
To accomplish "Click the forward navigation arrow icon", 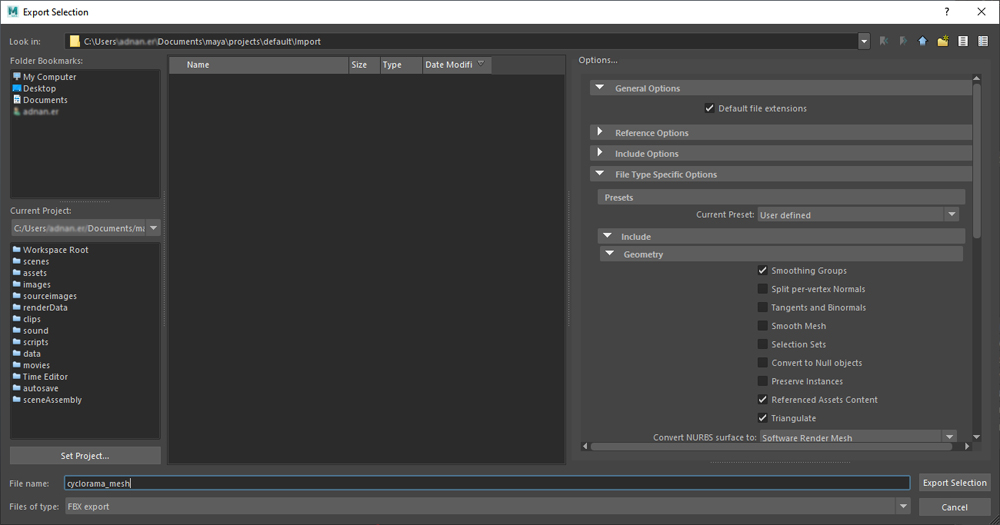I will (x=903, y=41).
